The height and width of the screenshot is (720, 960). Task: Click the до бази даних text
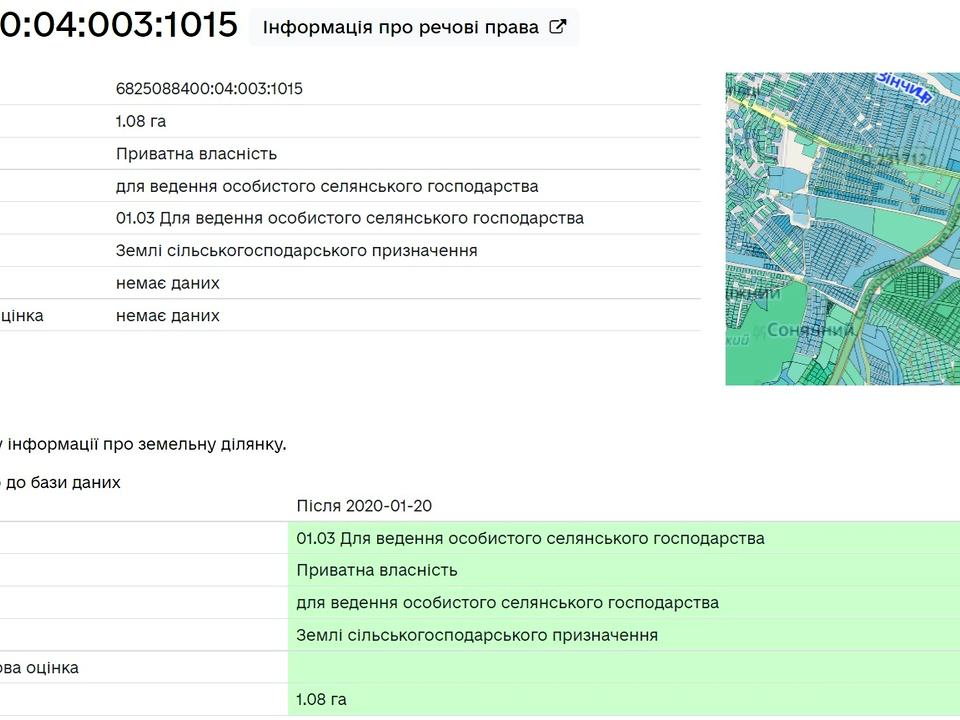62,482
